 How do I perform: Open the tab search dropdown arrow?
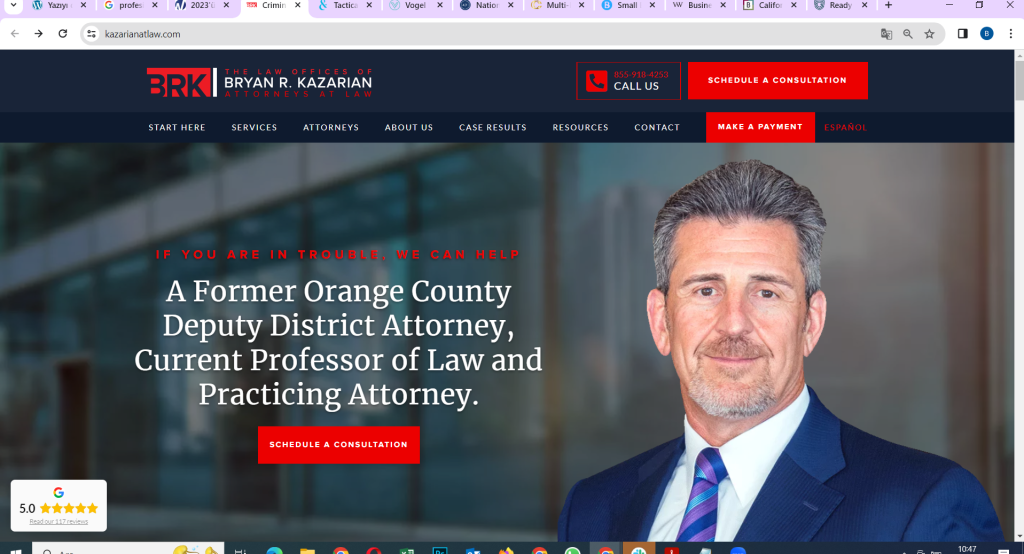[x=13, y=5]
